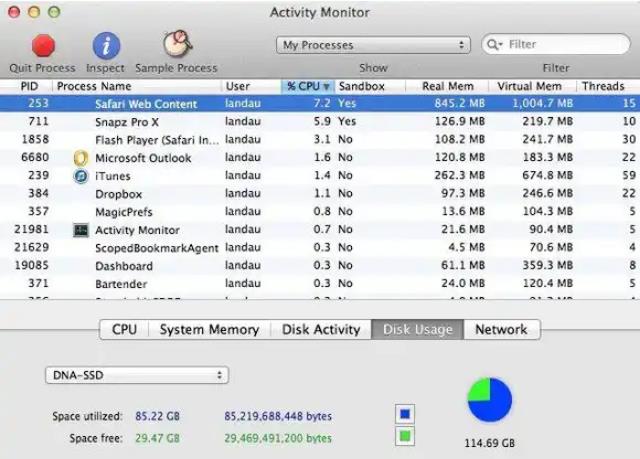This screenshot has width=640, height=459.
Task: Select the iTunes process name
Action: [113, 176]
